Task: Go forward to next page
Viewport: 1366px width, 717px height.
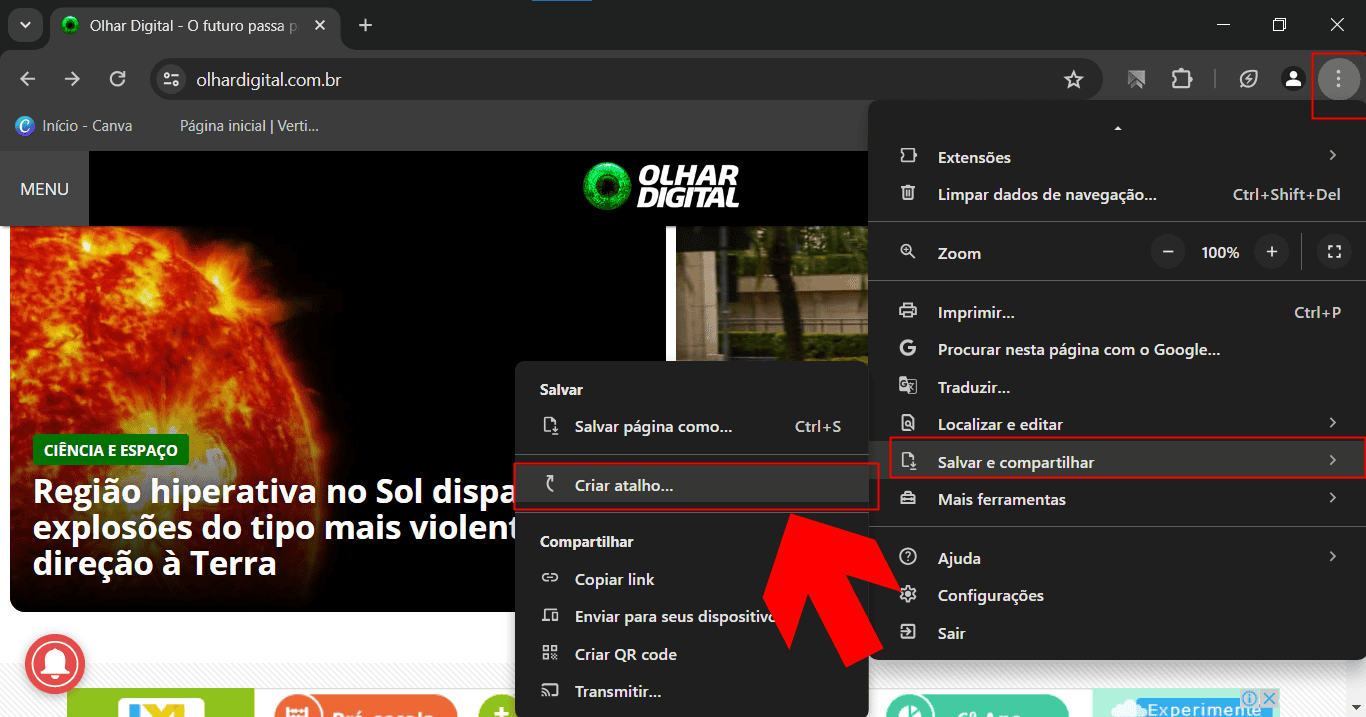Action: pos(72,79)
